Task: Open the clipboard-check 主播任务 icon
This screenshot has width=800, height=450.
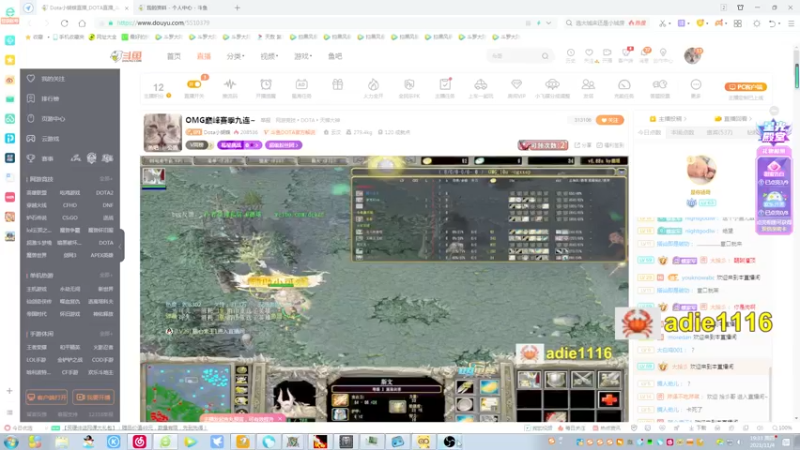Action: tap(445, 84)
